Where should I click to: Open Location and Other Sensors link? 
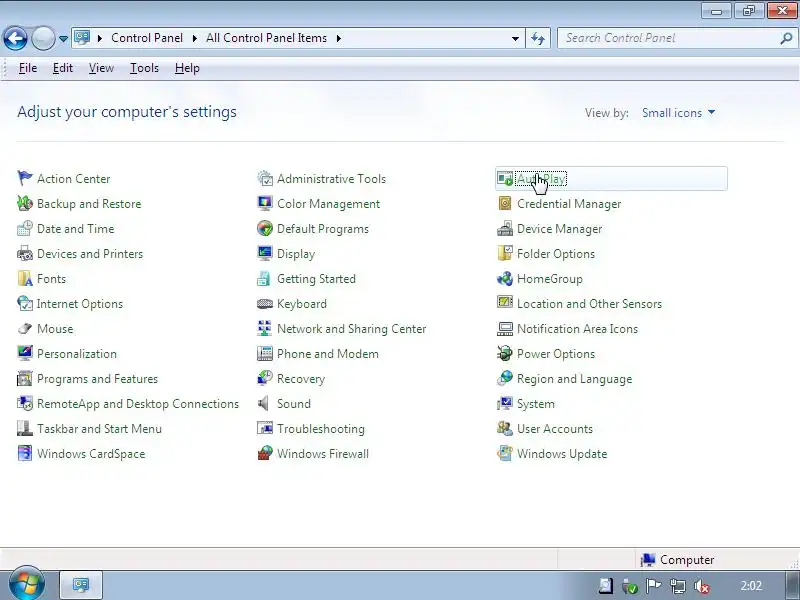[x=589, y=304]
